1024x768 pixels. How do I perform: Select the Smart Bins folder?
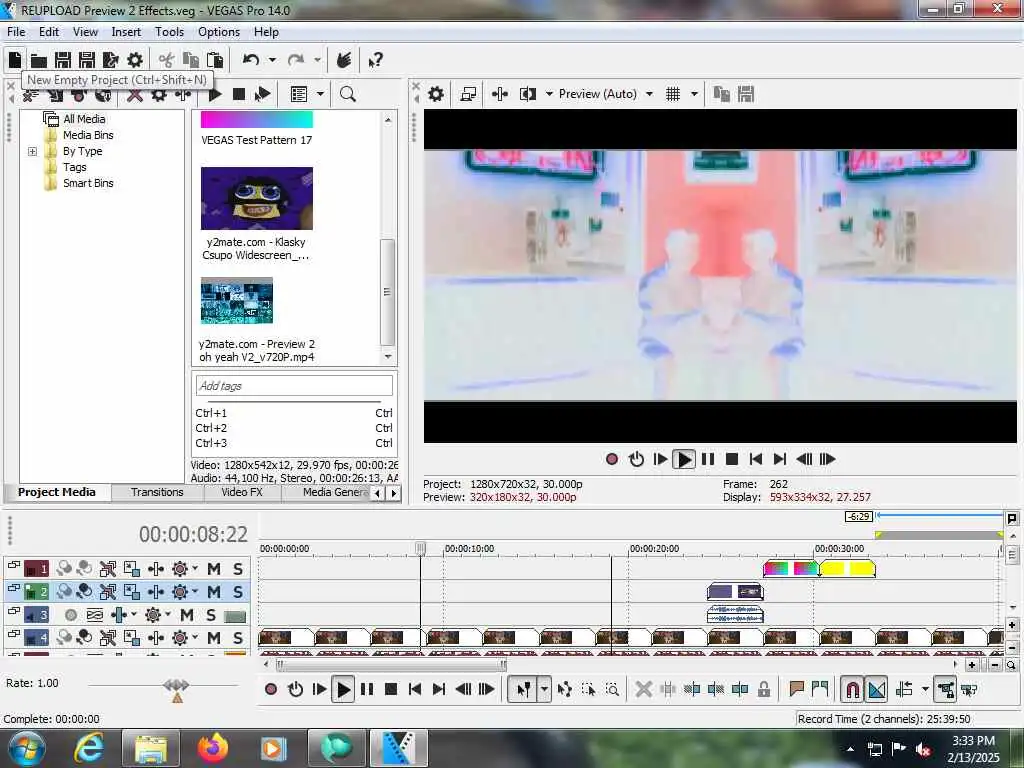tap(88, 184)
